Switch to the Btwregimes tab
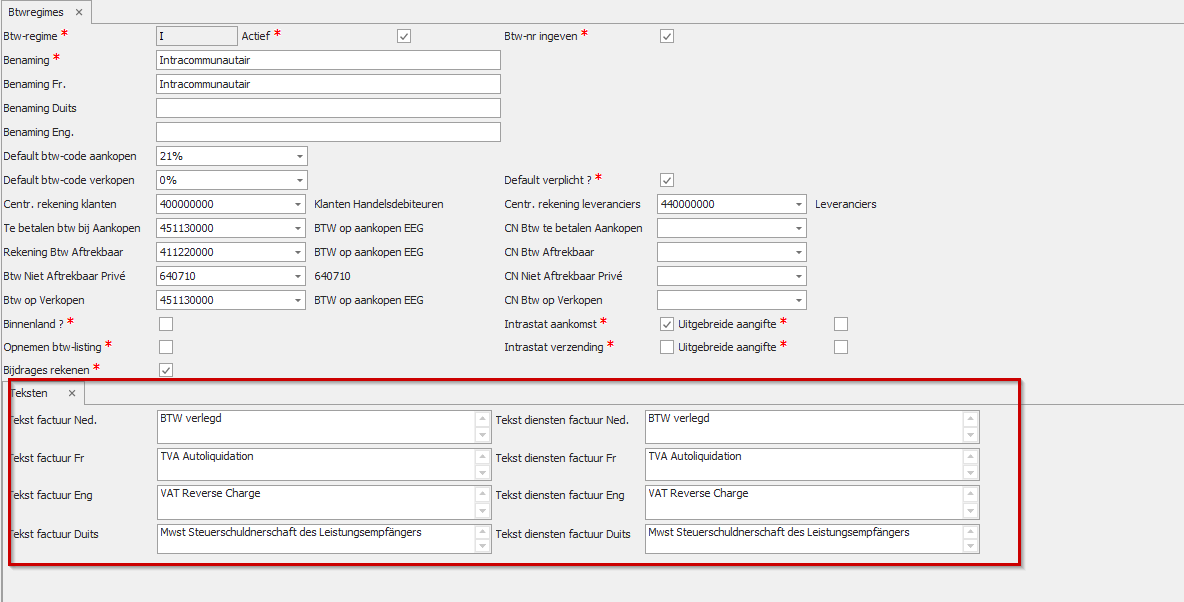The image size is (1184, 602). pyautogui.click(x=36, y=13)
